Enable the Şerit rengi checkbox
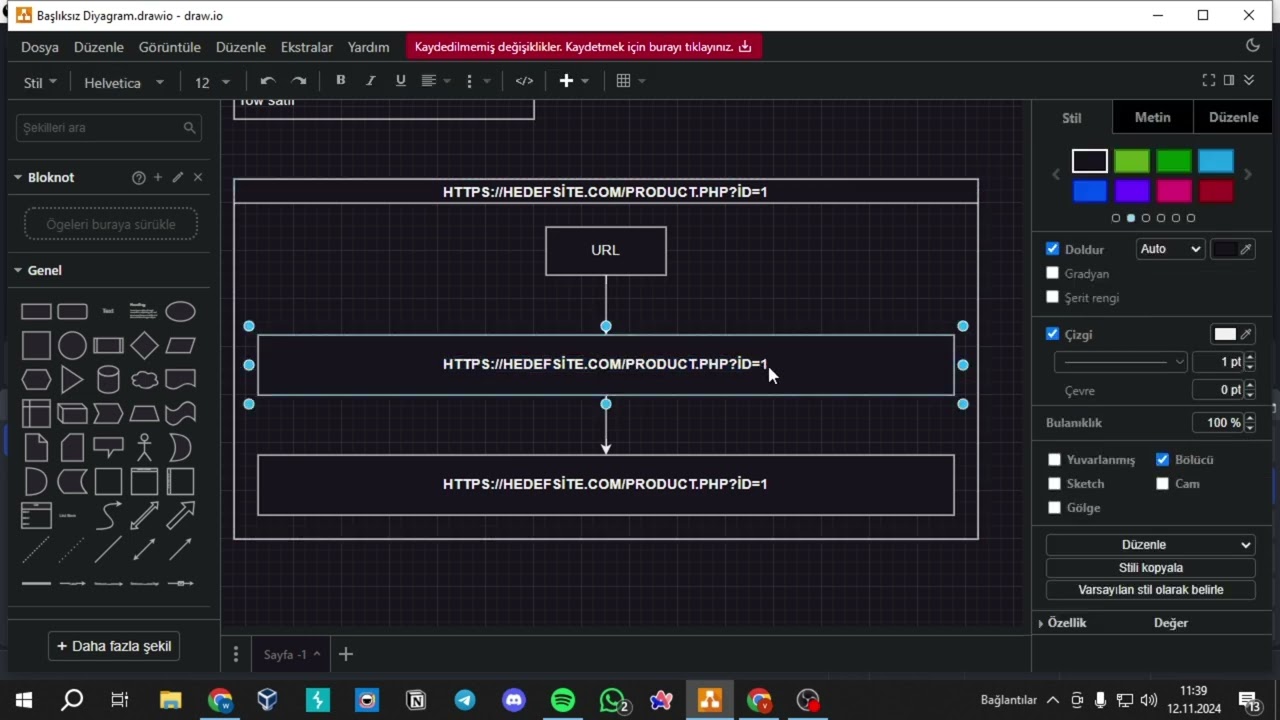Viewport: 1280px width, 720px height. click(1052, 297)
